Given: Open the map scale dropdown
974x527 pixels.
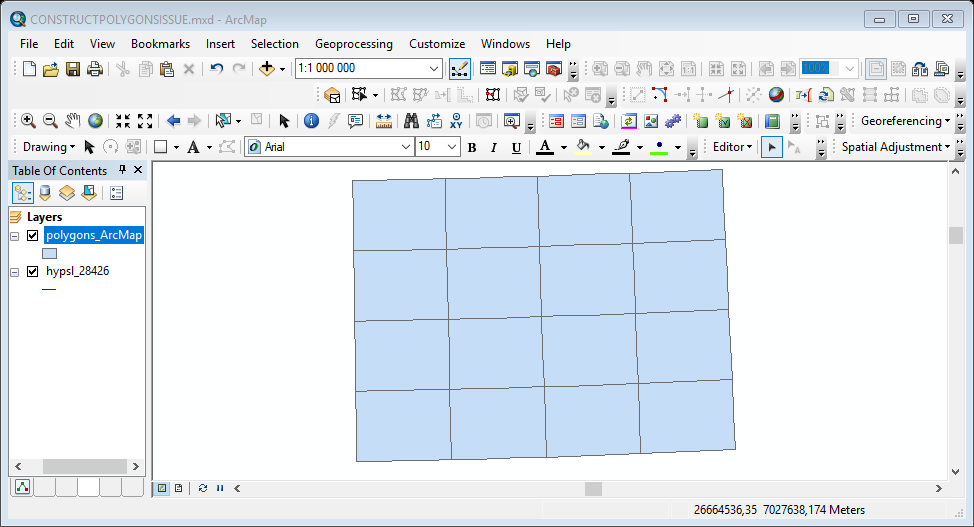Looking at the screenshot, I should [434, 68].
